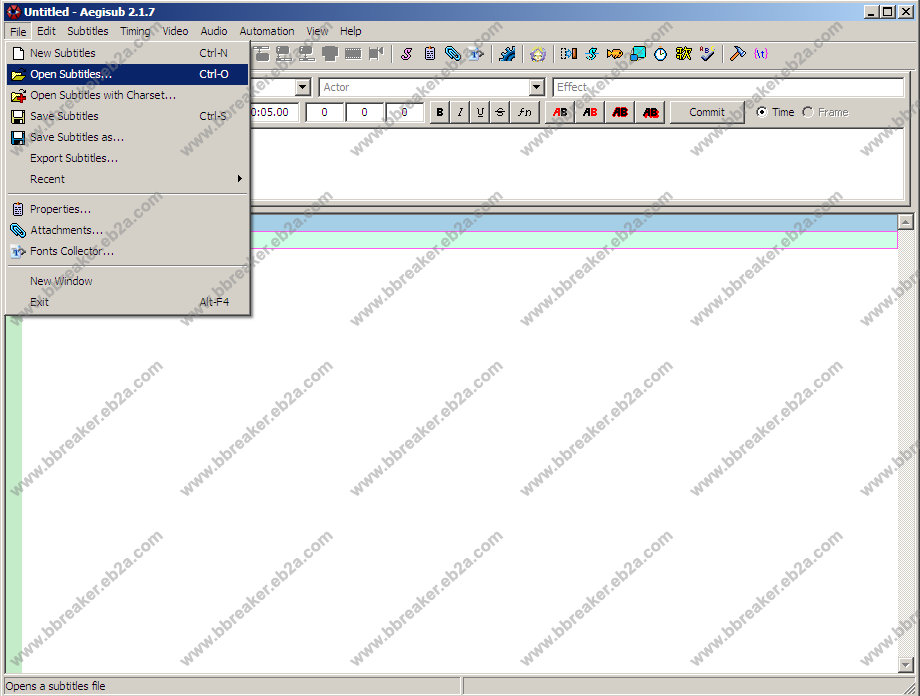Select the Frame radio button
The image size is (920, 696).
[x=808, y=112]
